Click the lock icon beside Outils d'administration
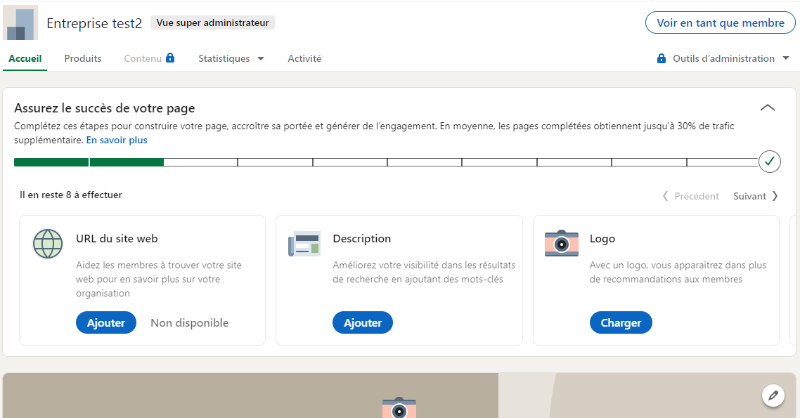 [661, 58]
